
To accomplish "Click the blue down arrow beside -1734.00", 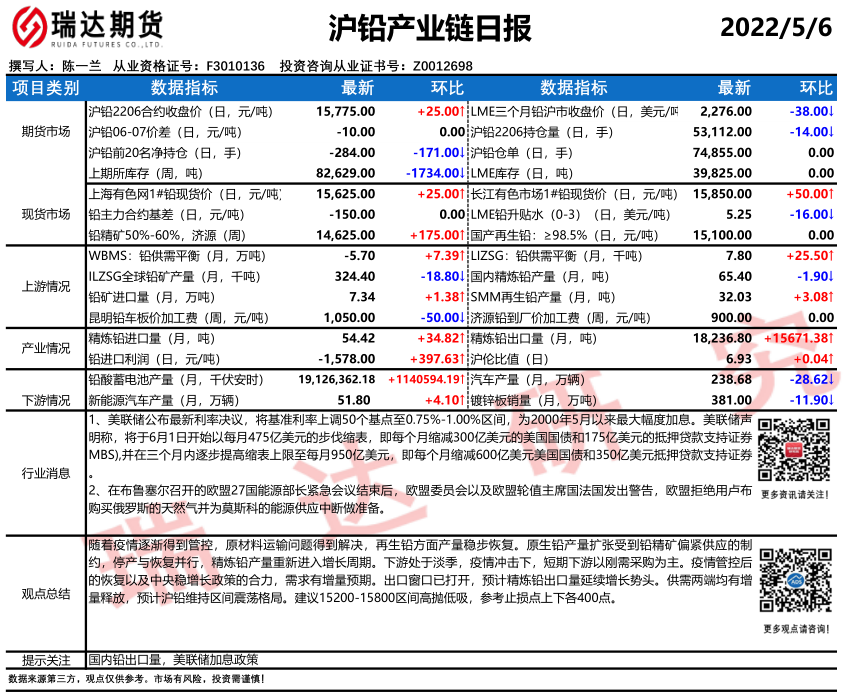I will pyautogui.click(x=465, y=173).
